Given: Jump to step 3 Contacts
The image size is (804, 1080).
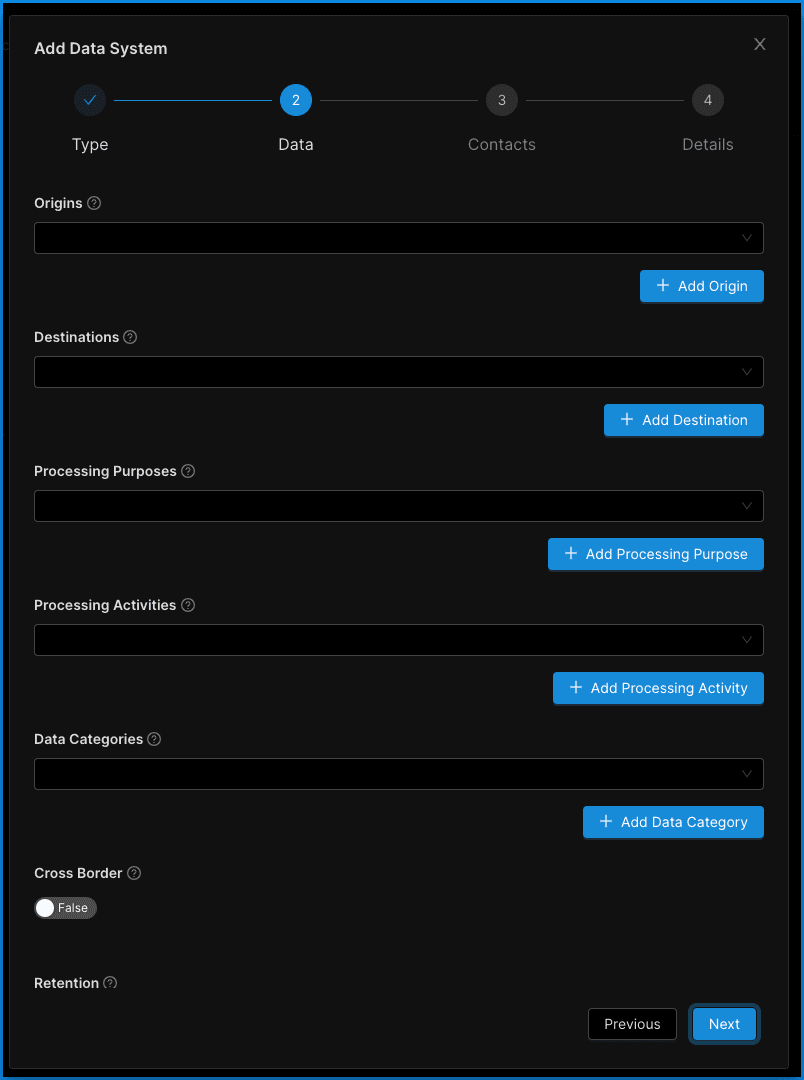Looking at the screenshot, I should click(502, 100).
